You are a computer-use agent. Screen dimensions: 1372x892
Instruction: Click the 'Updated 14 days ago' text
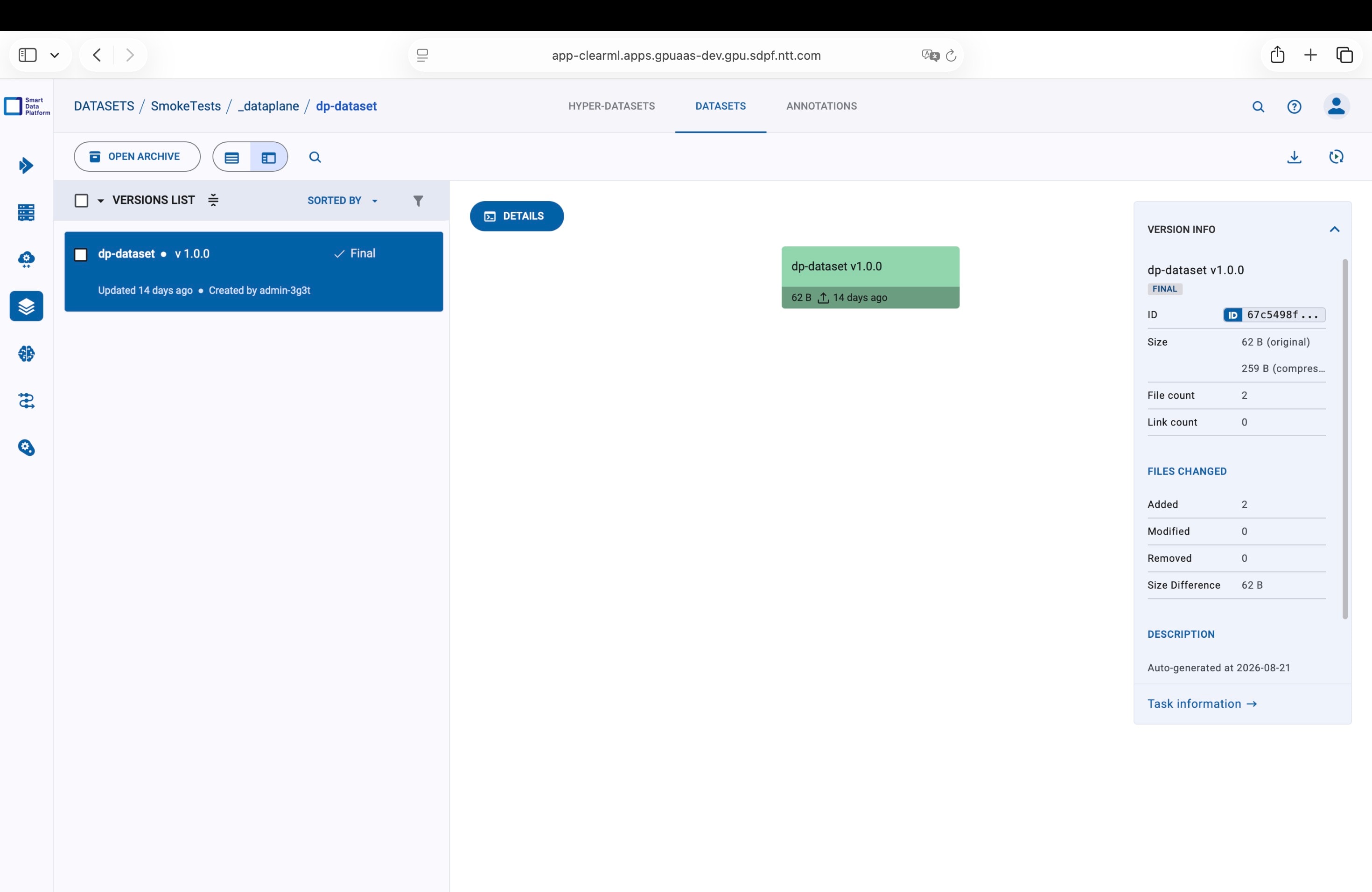pyautogui.click(x=145, y=291)
